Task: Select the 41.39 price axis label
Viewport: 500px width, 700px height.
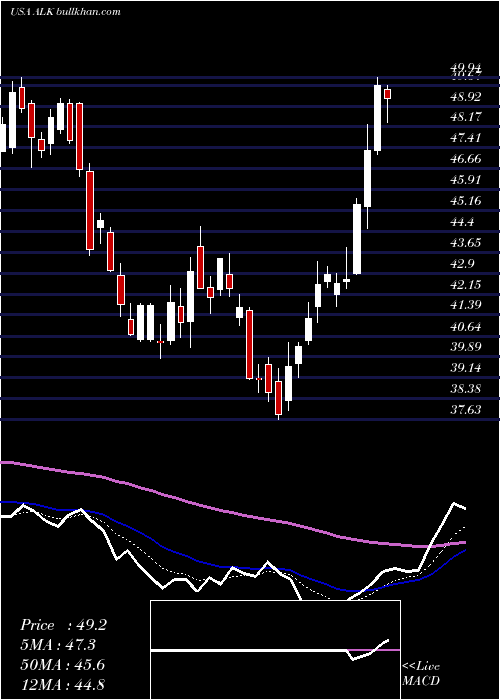Action: click(466, 305)
